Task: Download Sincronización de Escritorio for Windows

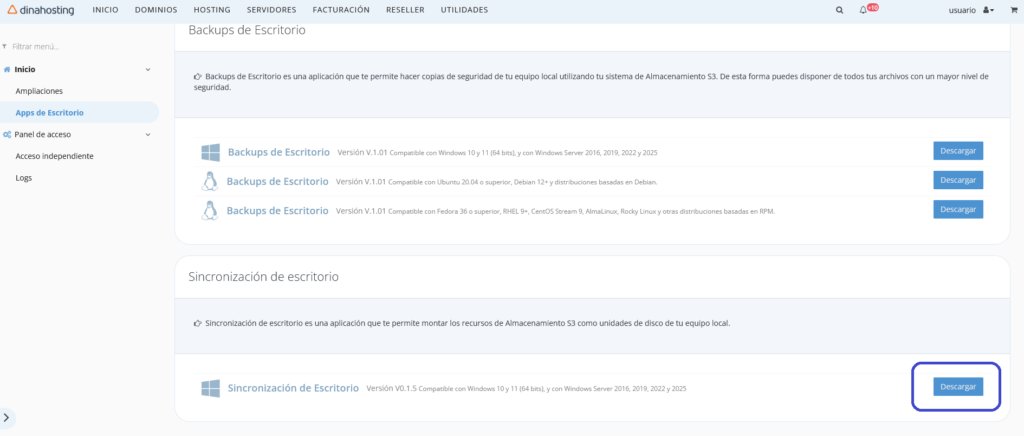Action: [x=957, y=386]
